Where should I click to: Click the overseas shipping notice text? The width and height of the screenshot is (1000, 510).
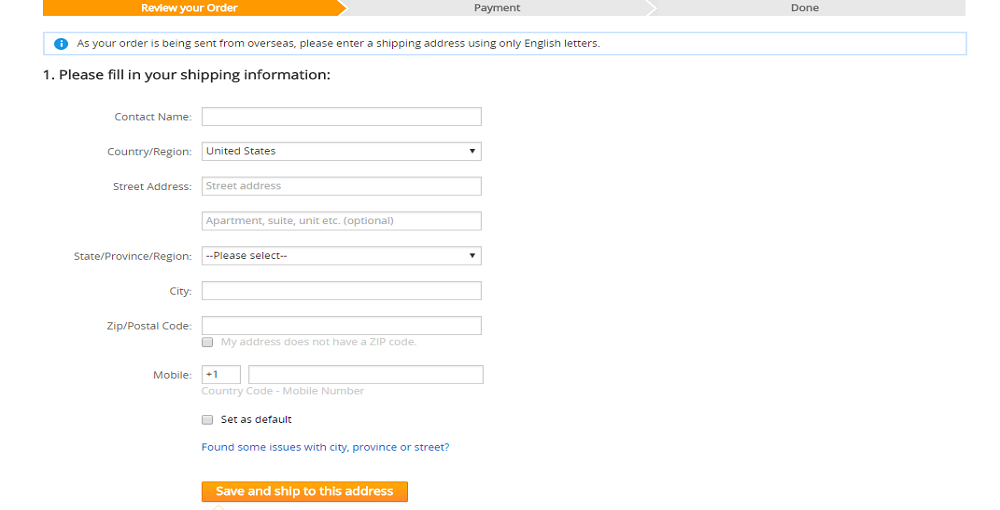coord(338,44)
